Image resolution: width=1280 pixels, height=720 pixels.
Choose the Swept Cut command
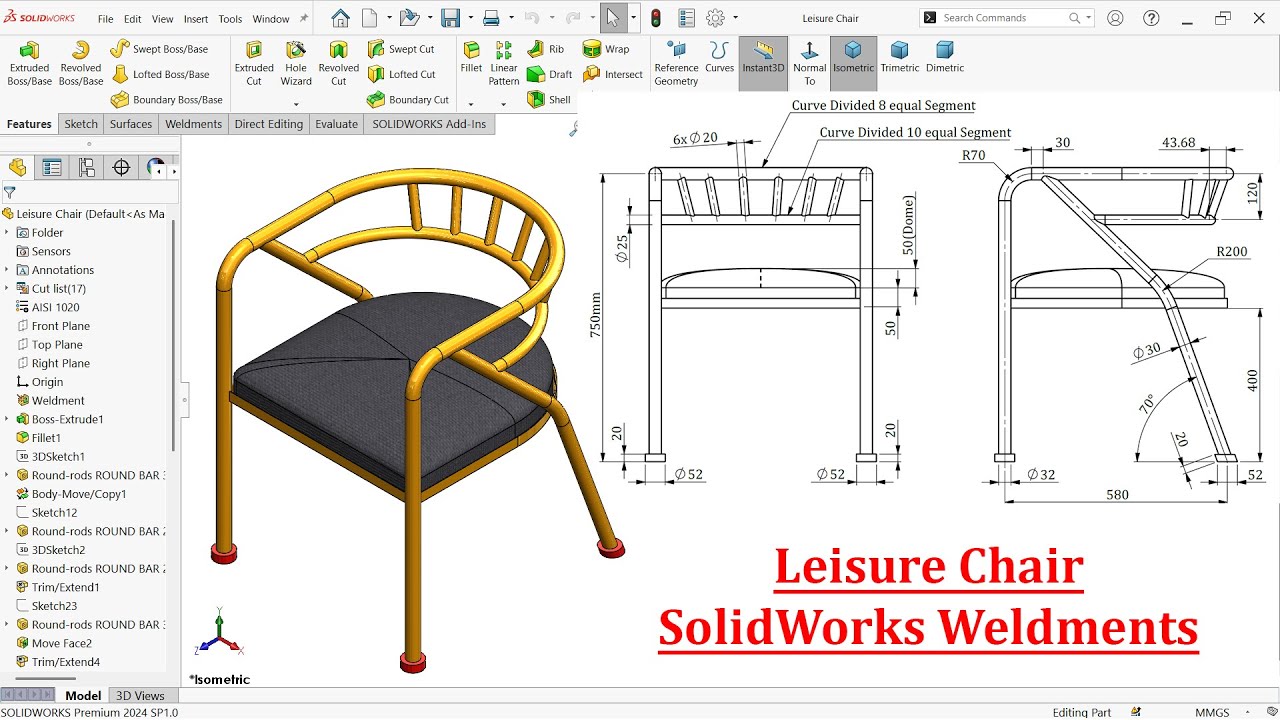click(x=400, y=49)
